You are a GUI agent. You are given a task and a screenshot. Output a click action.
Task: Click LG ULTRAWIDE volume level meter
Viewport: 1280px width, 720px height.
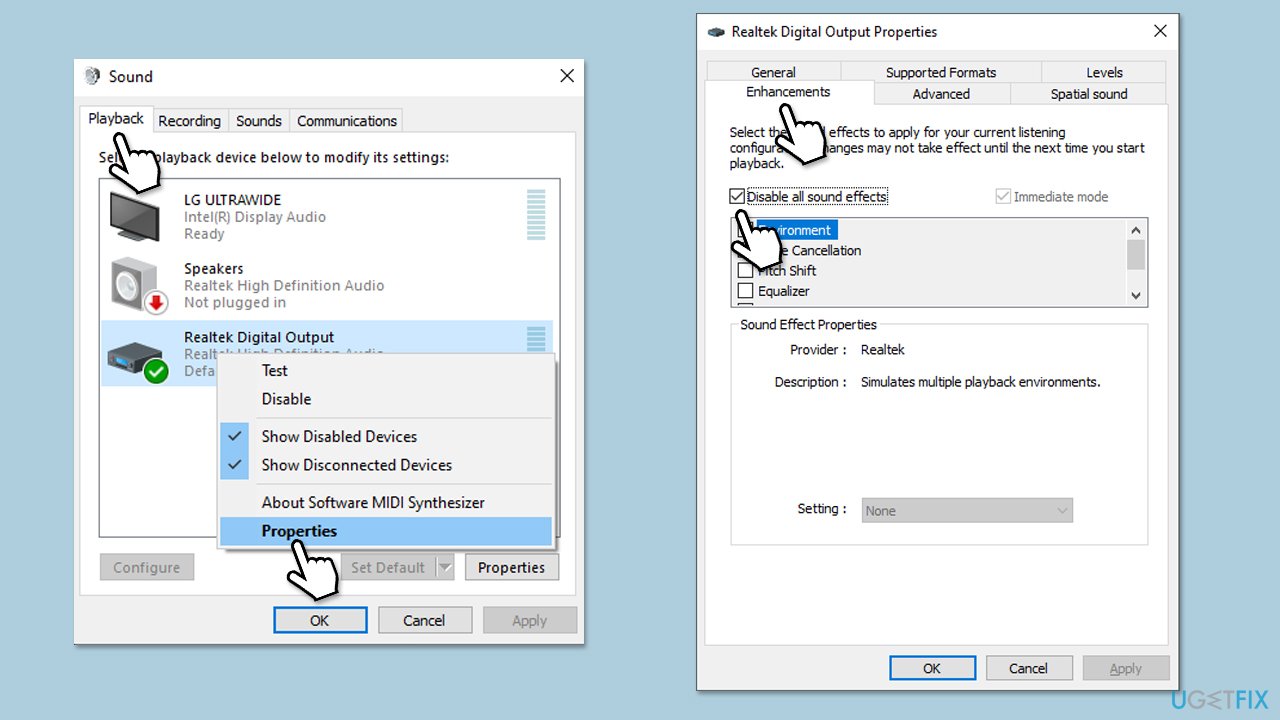pos(536,215)
